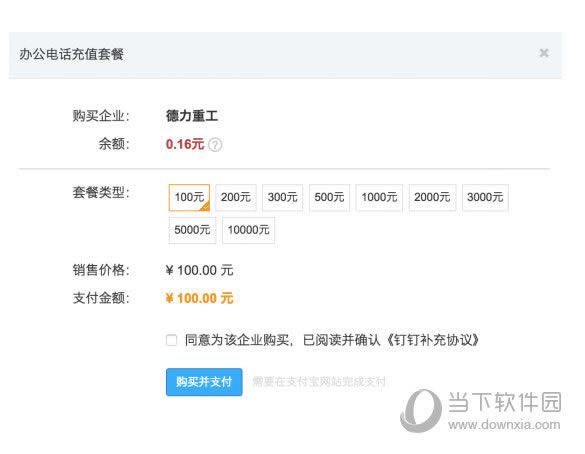
Task: Choose the 1000元 package
Action: point(379,197)
